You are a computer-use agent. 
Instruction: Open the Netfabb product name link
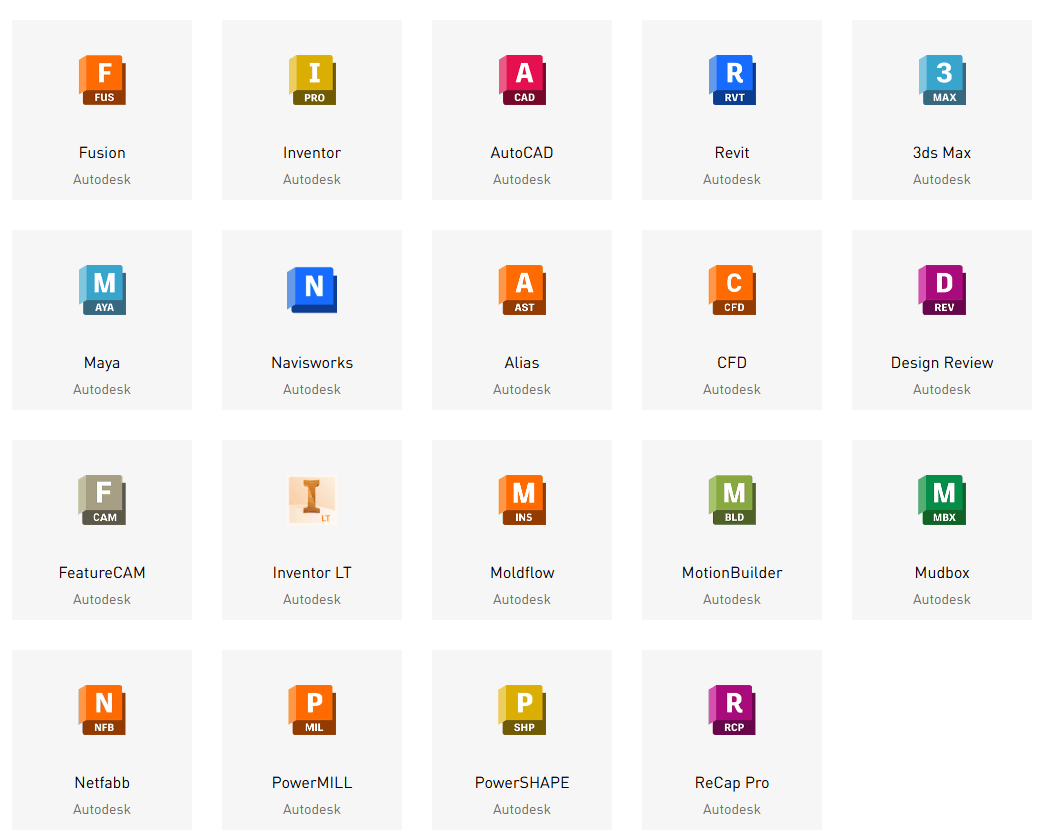tap(102, 783)
